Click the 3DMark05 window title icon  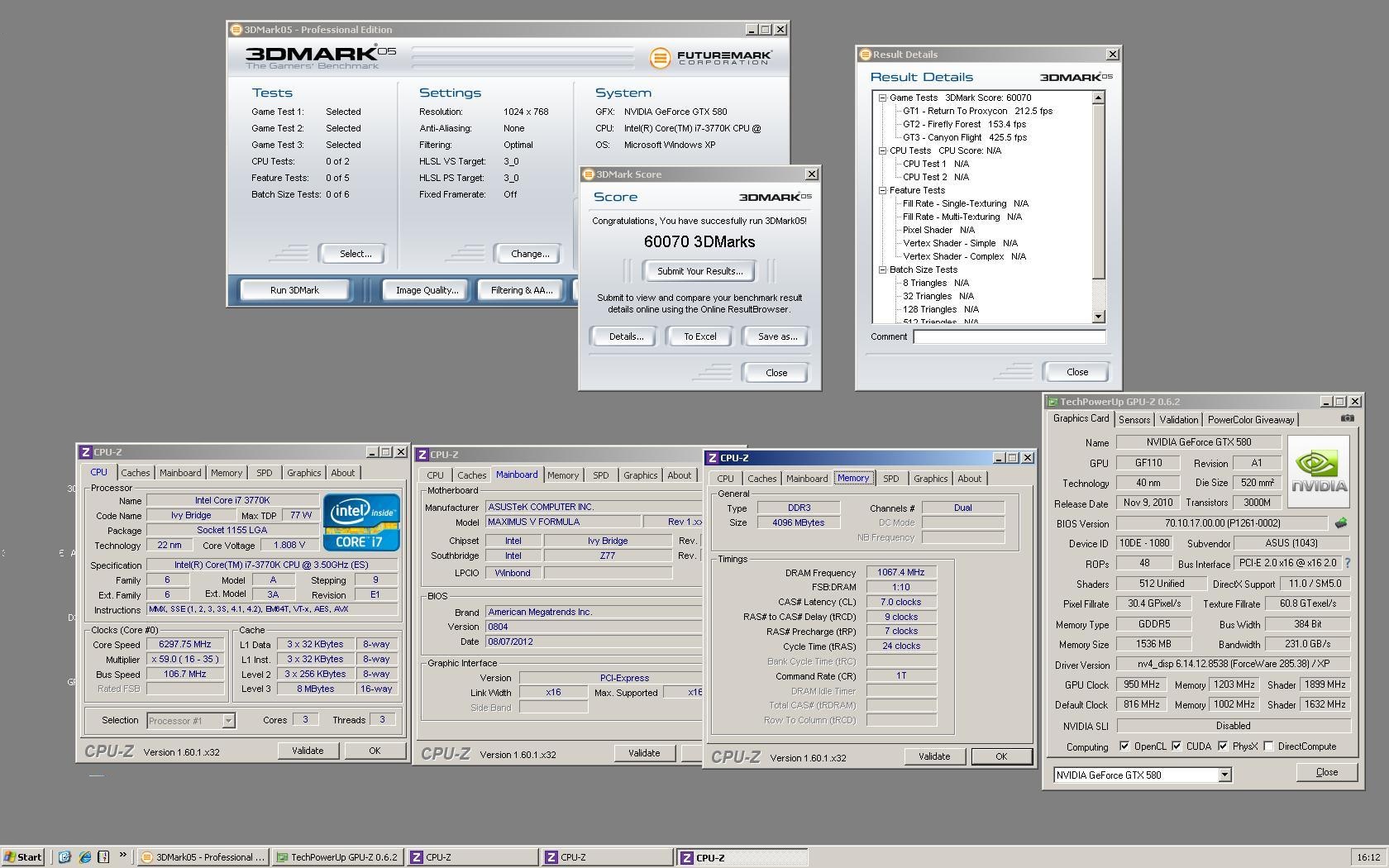pos(236,29)
